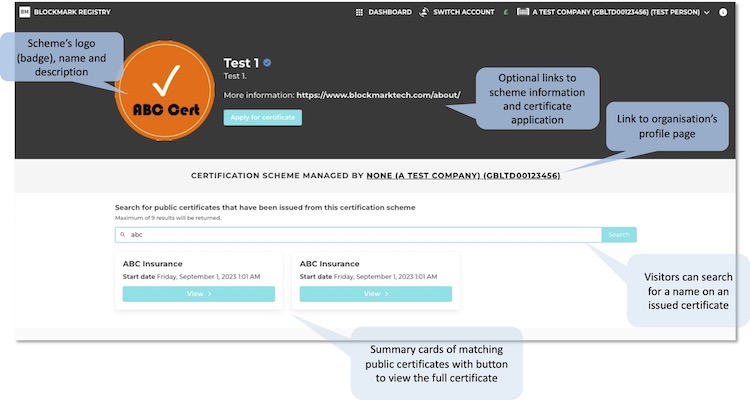Click the magnifier icon in search field

point(123,235)
